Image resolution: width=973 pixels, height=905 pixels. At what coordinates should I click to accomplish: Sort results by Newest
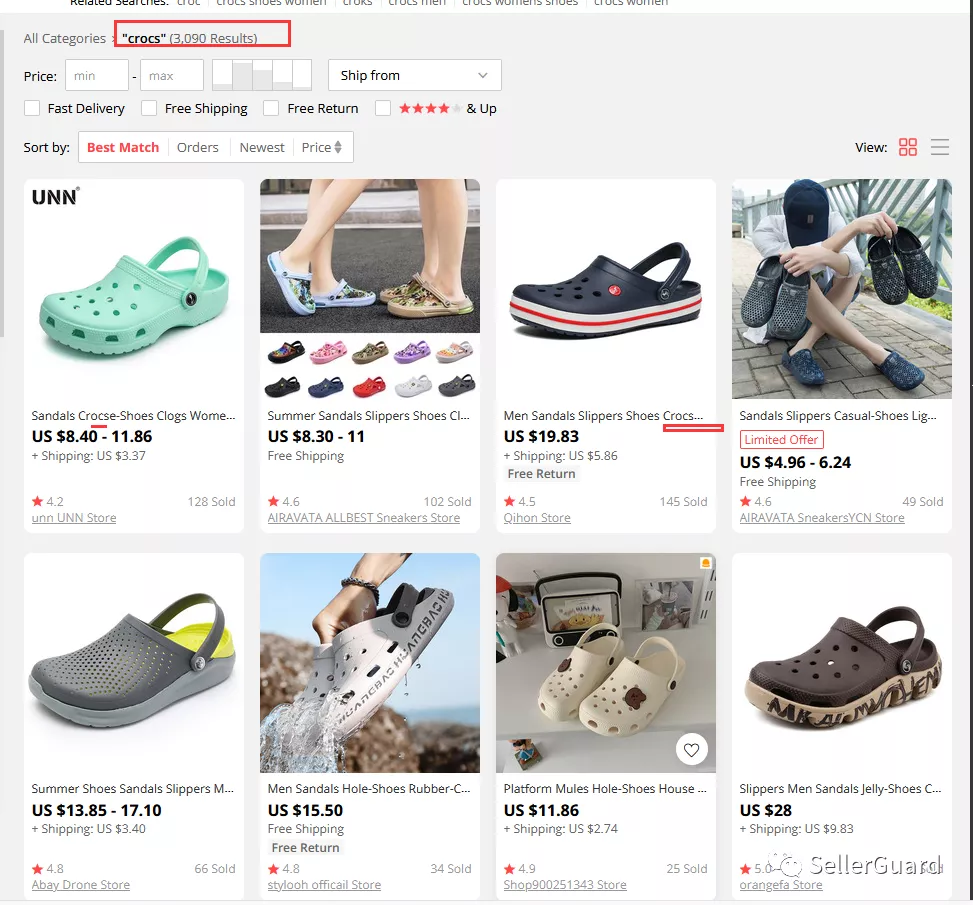tap(262, 147)
